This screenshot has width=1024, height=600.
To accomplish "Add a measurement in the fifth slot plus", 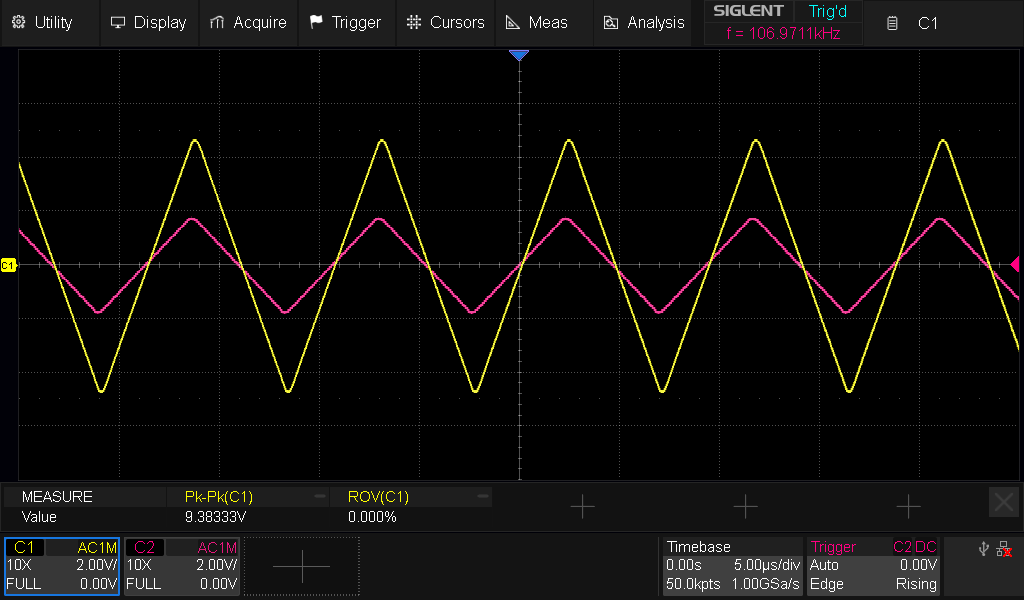I will tap(908, 506).
